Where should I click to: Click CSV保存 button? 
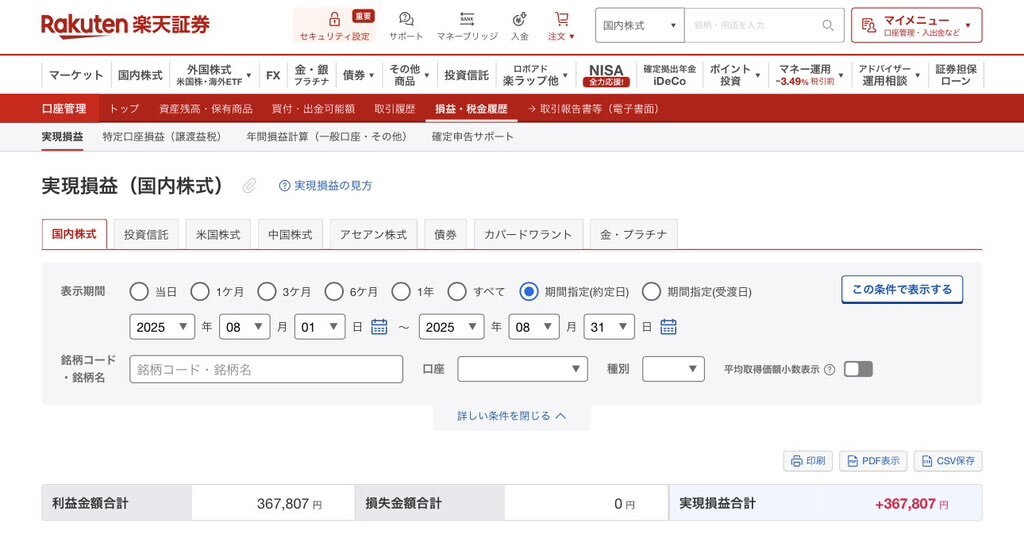click(x=948, y=461)
